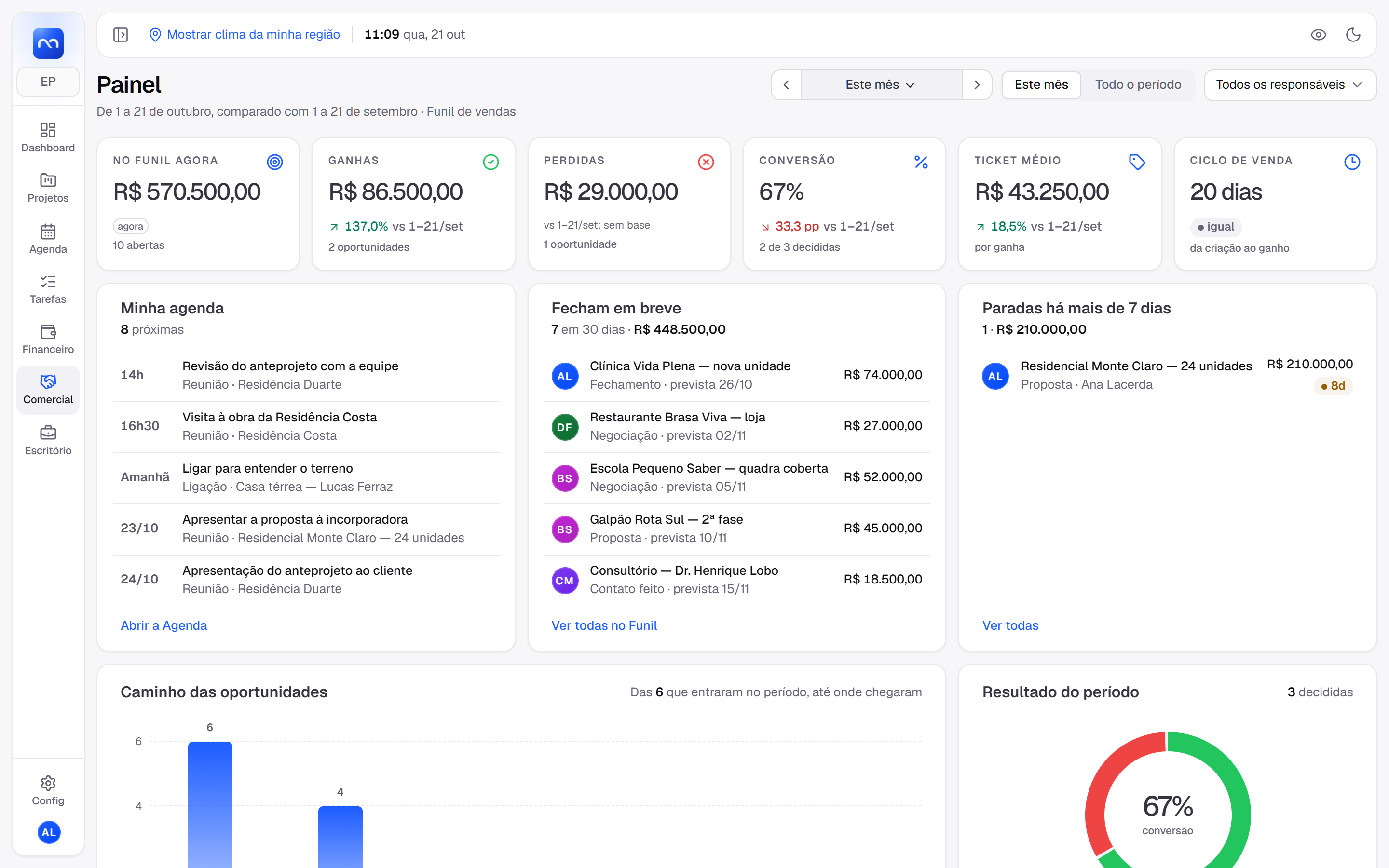Click 'Ver todas' in Paradas card
The height and width of the screenshot is (868, 1389).
click(x=1010, y=625)
